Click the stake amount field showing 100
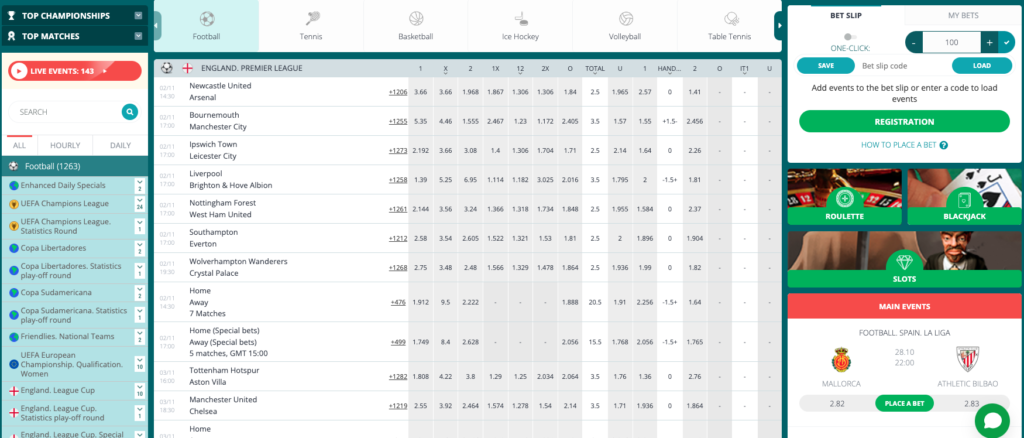The width and height of the screenshot is (1024, 438). pos(952,42)
